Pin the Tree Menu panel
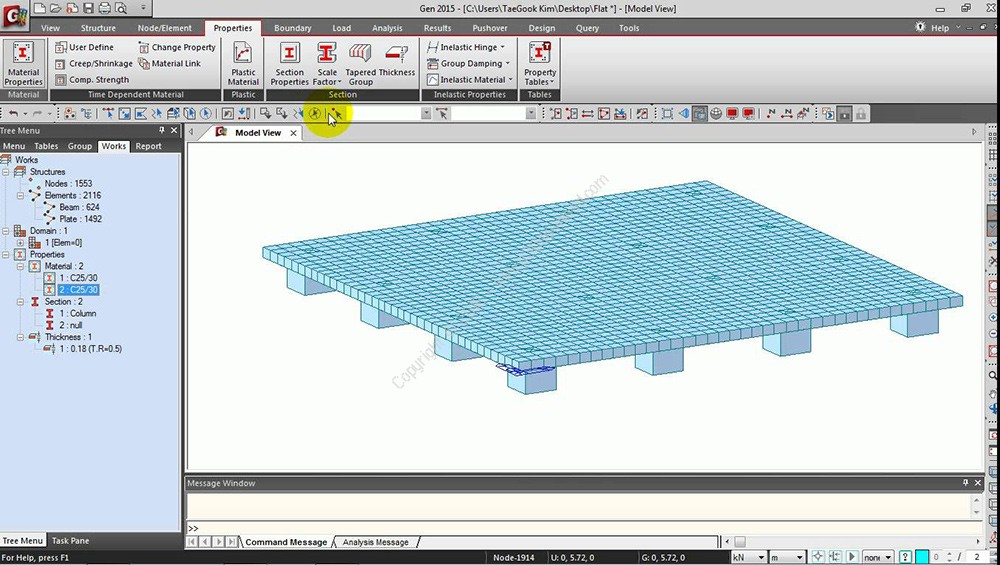 pyautogui.click(x=162, y=131)
